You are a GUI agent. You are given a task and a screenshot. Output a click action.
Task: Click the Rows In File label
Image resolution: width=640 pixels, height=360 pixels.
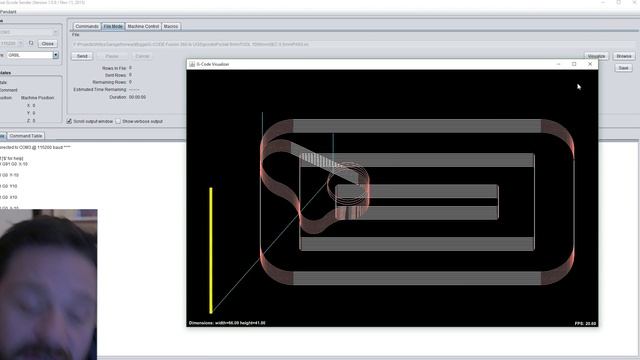pos(114,68)
